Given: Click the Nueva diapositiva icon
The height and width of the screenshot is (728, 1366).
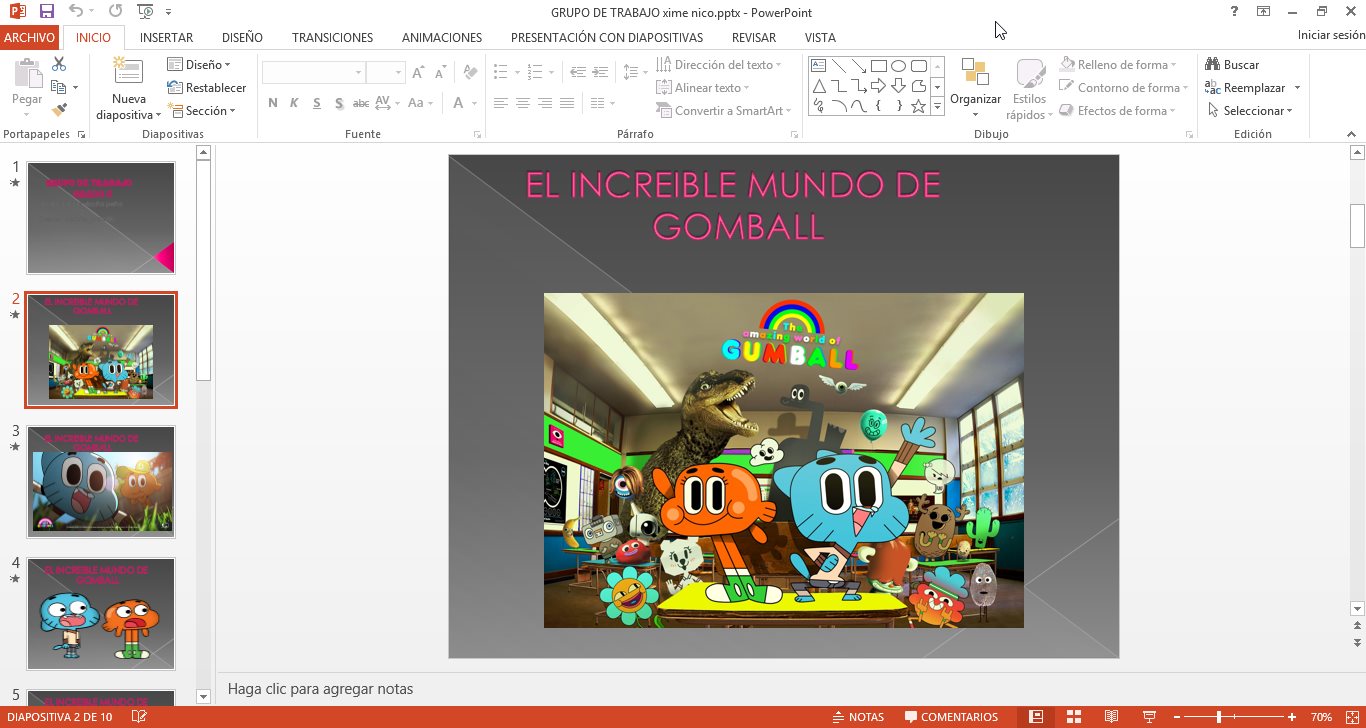Looking at the screenshot, I should (x=128, y=71).
